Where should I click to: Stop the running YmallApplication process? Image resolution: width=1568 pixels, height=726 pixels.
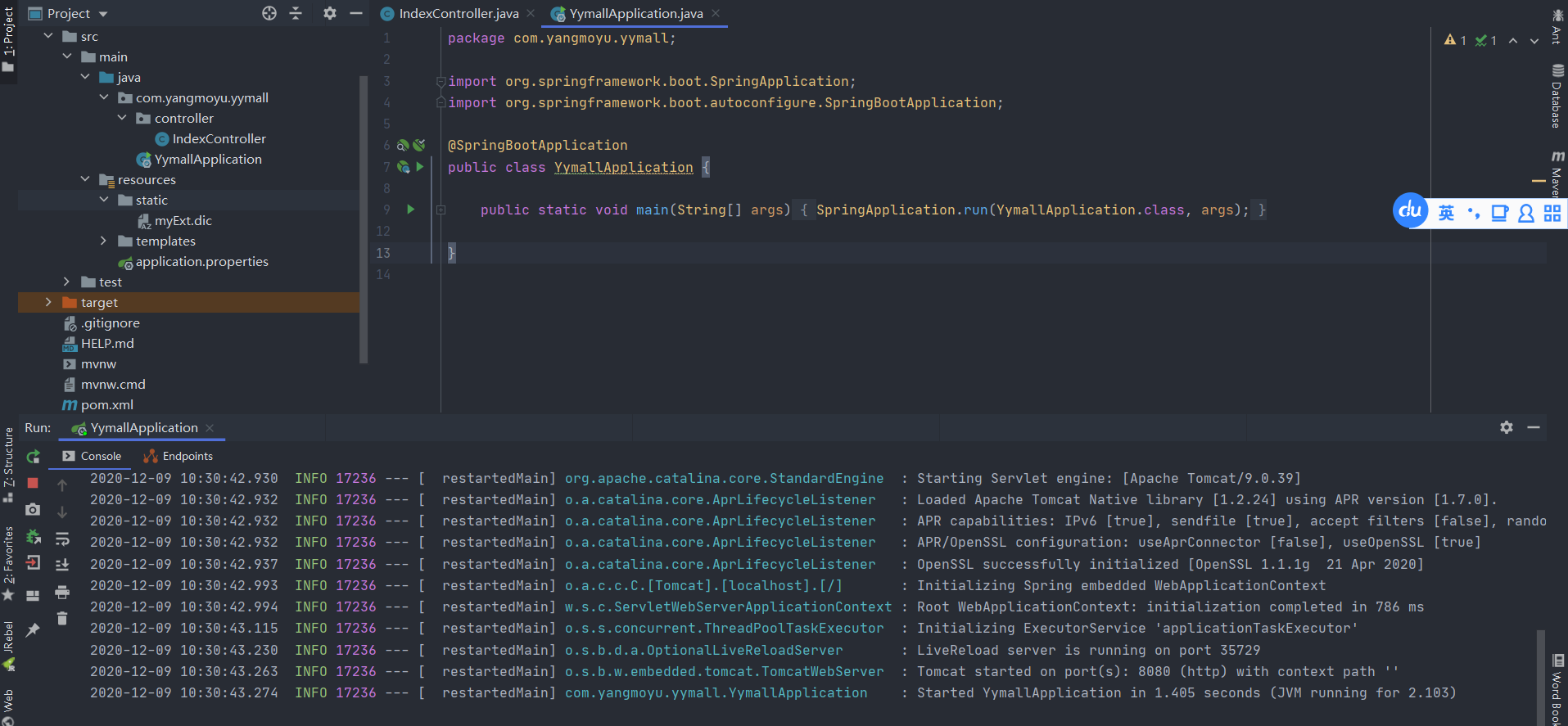click(x=33, y=484)
